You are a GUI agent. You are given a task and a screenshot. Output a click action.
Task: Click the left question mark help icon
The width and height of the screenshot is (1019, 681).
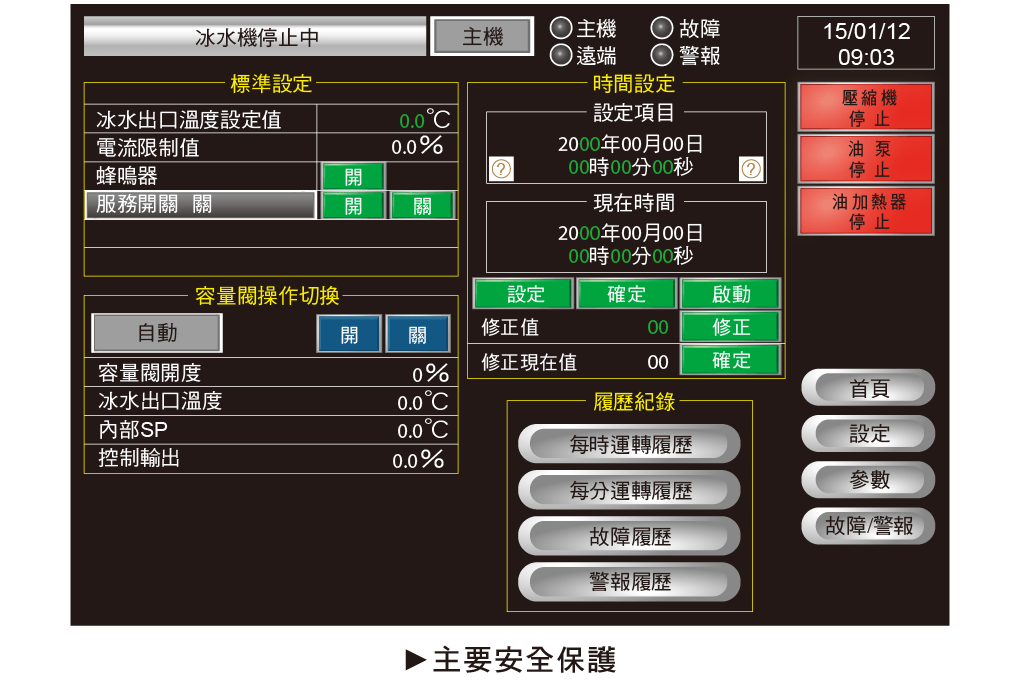pos(500,169)
